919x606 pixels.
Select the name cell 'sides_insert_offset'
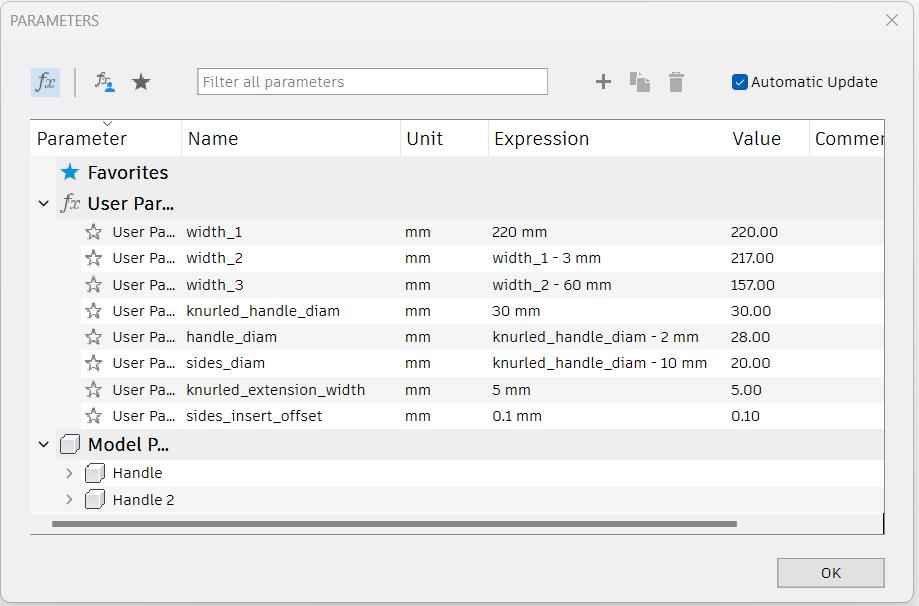pos(254,416)
